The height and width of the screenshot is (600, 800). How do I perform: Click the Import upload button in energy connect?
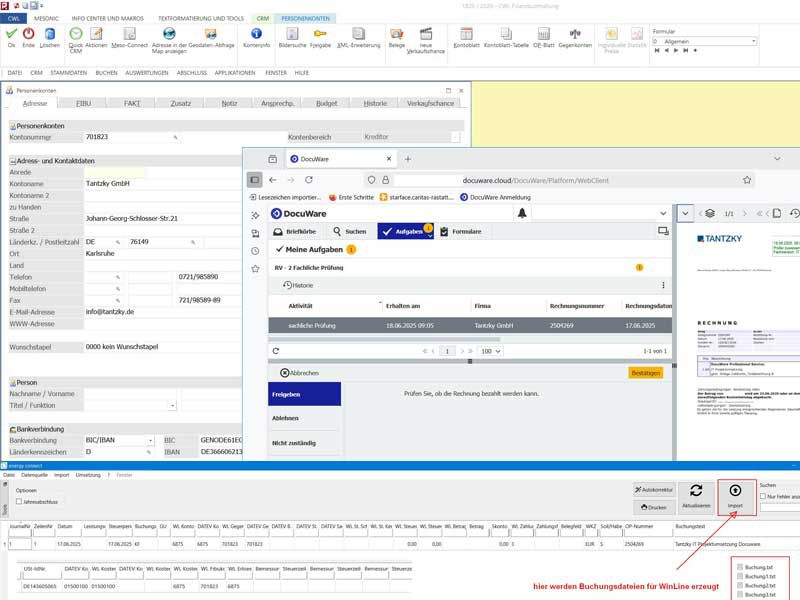tap(735, 496)
